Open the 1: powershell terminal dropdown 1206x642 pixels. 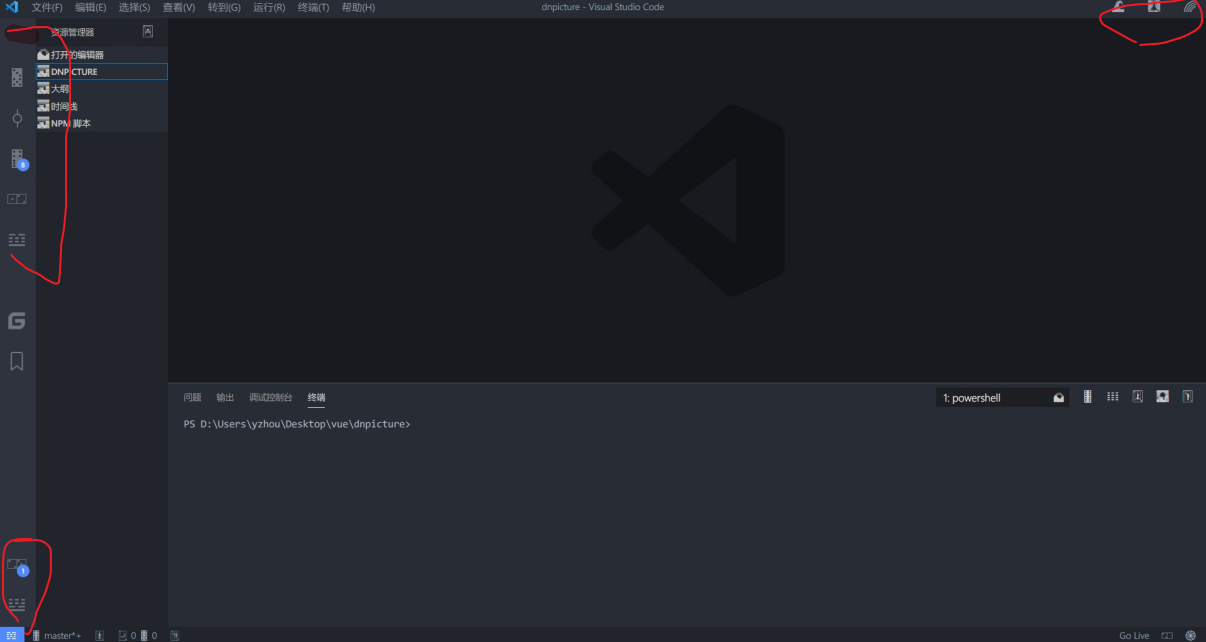(1003, 398)
